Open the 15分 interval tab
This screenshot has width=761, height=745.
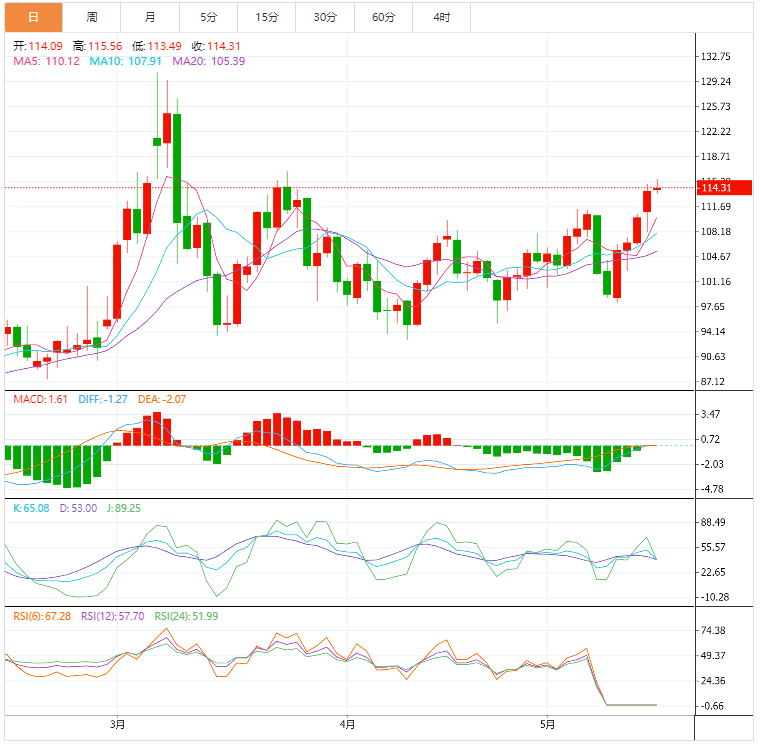tap(267, 17)
